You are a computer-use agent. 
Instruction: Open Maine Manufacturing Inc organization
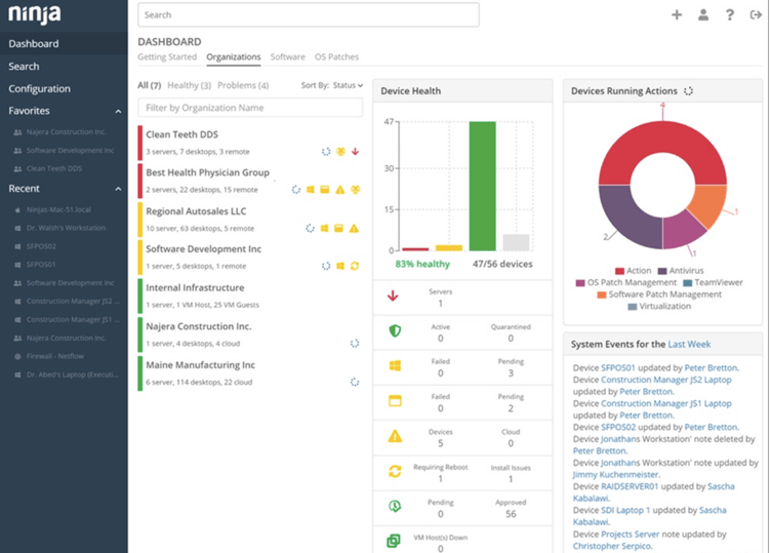[x=200, y=365]
